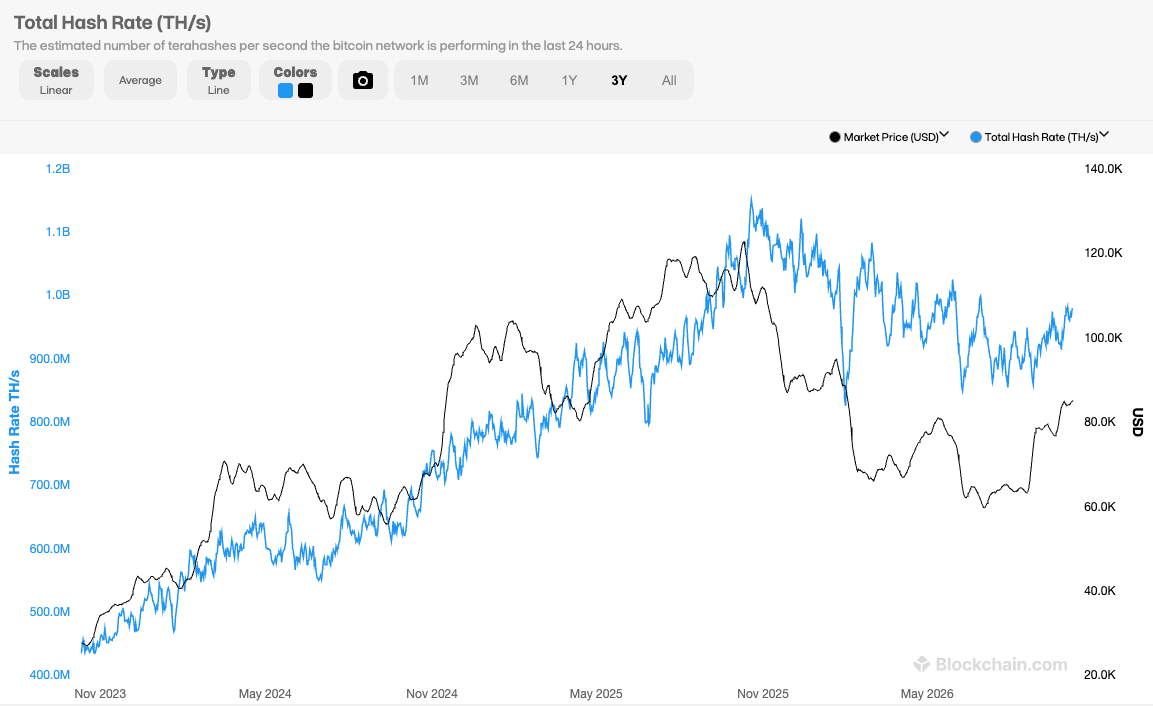Screen dimensions: 1153x706
Task: Expand the Market Price (USD) dropdown arrow
Action: tap(944, 135)
